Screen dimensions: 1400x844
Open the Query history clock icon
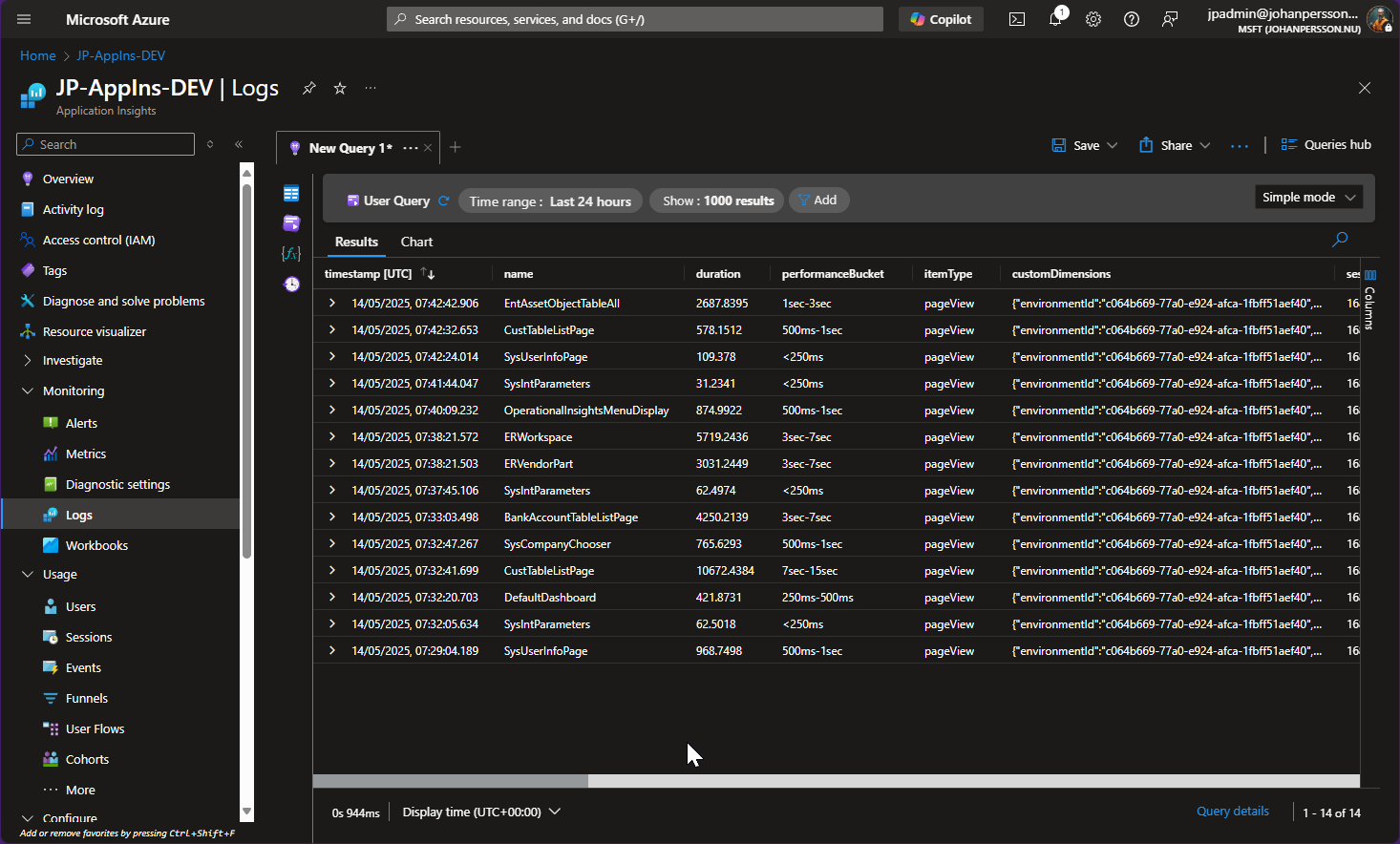point(291,284)
